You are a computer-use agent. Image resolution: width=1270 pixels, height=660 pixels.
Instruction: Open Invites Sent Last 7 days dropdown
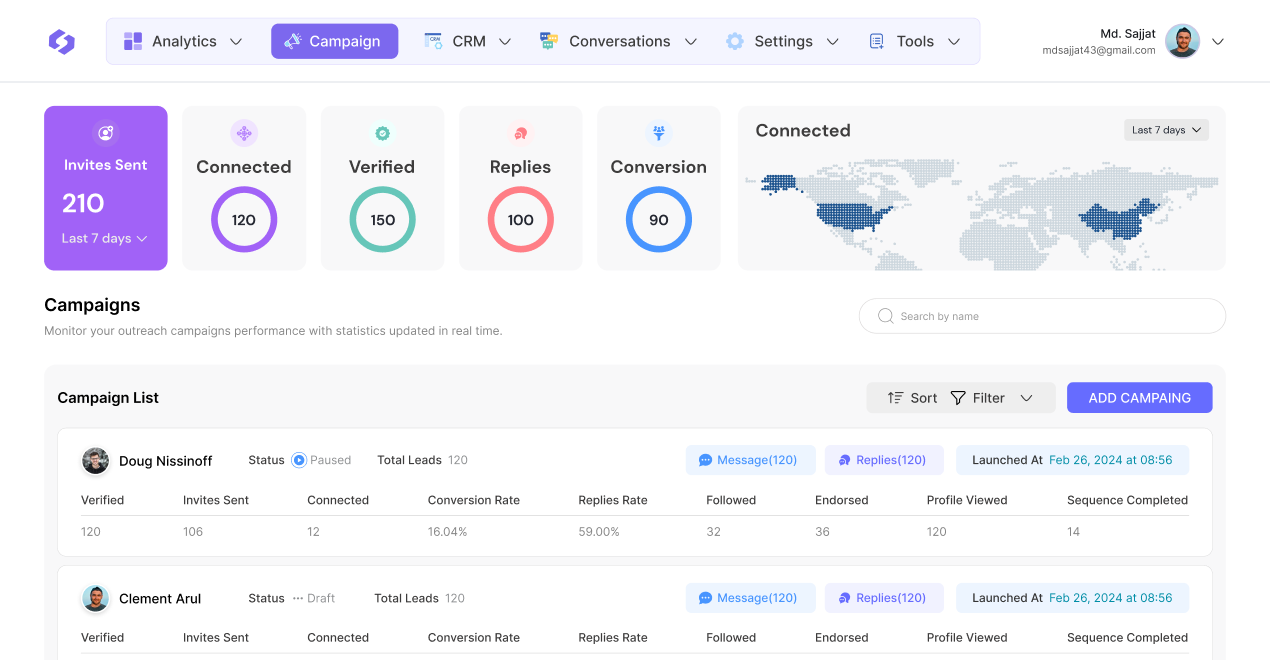coord(105,238)
